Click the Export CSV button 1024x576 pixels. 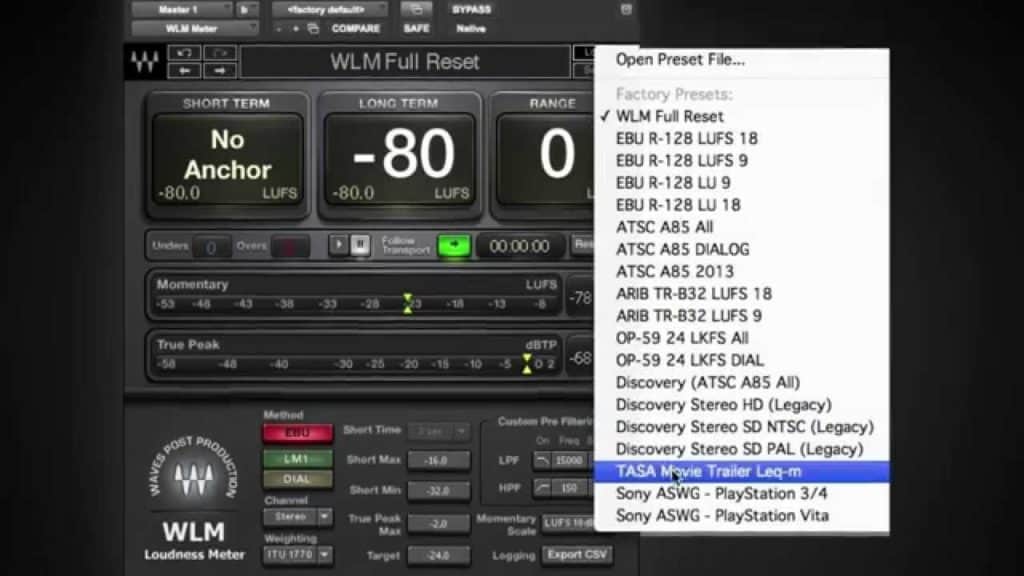577,555
